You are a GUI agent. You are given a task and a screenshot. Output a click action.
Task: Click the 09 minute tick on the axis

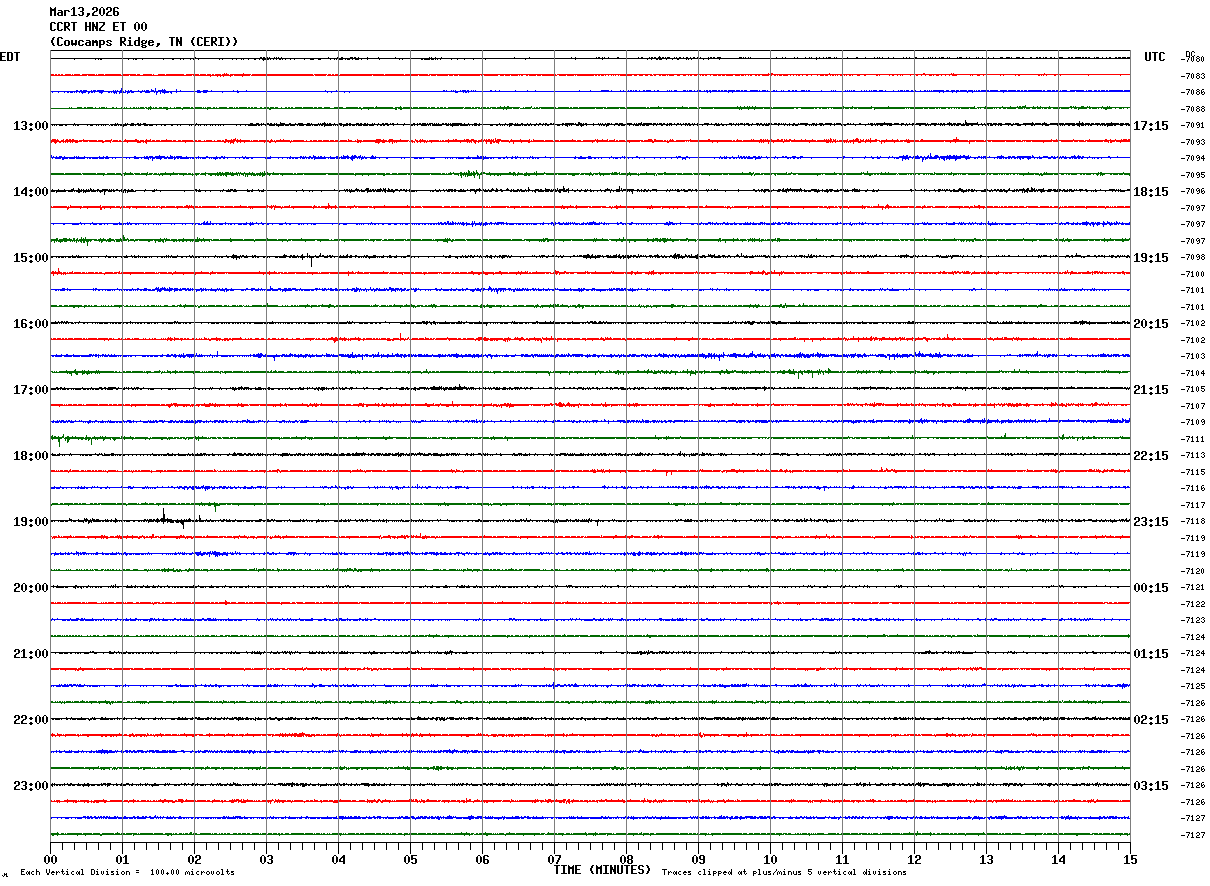point(698,859)
